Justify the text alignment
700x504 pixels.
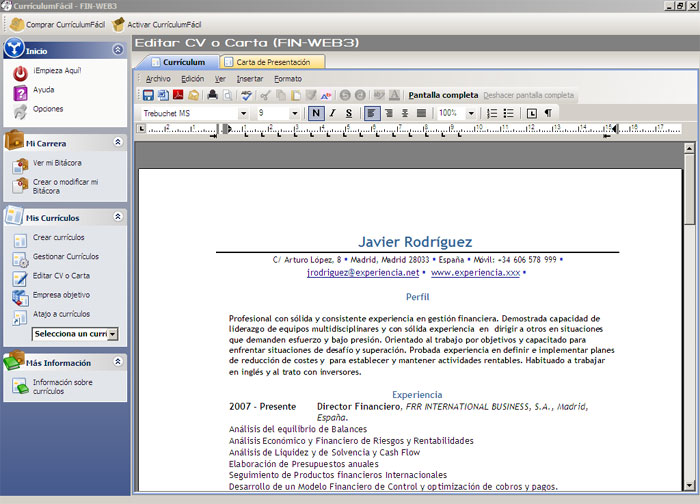pyautogui.click(x=421, y=113)
